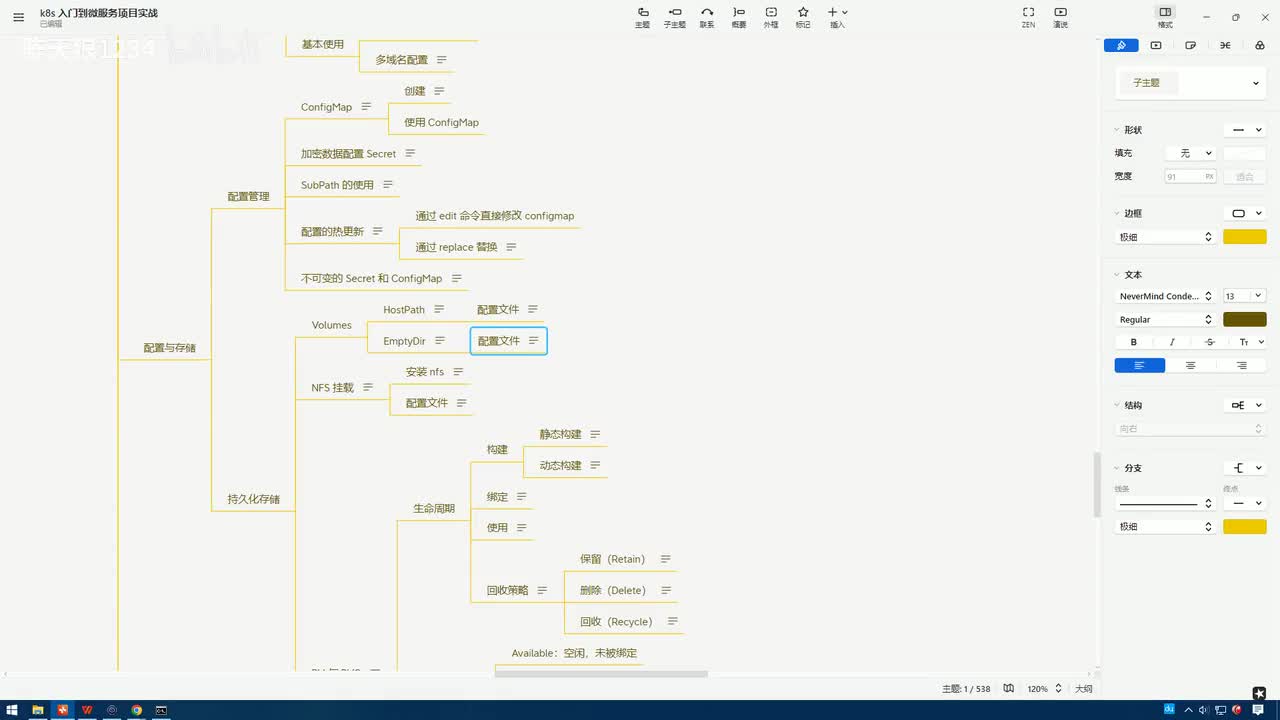Select center text alignment
The image size is (1280, 720).
coord(1190,365)
